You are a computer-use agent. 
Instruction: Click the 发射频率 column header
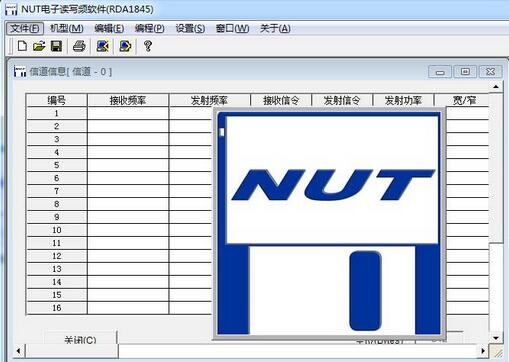click(210, 100)
